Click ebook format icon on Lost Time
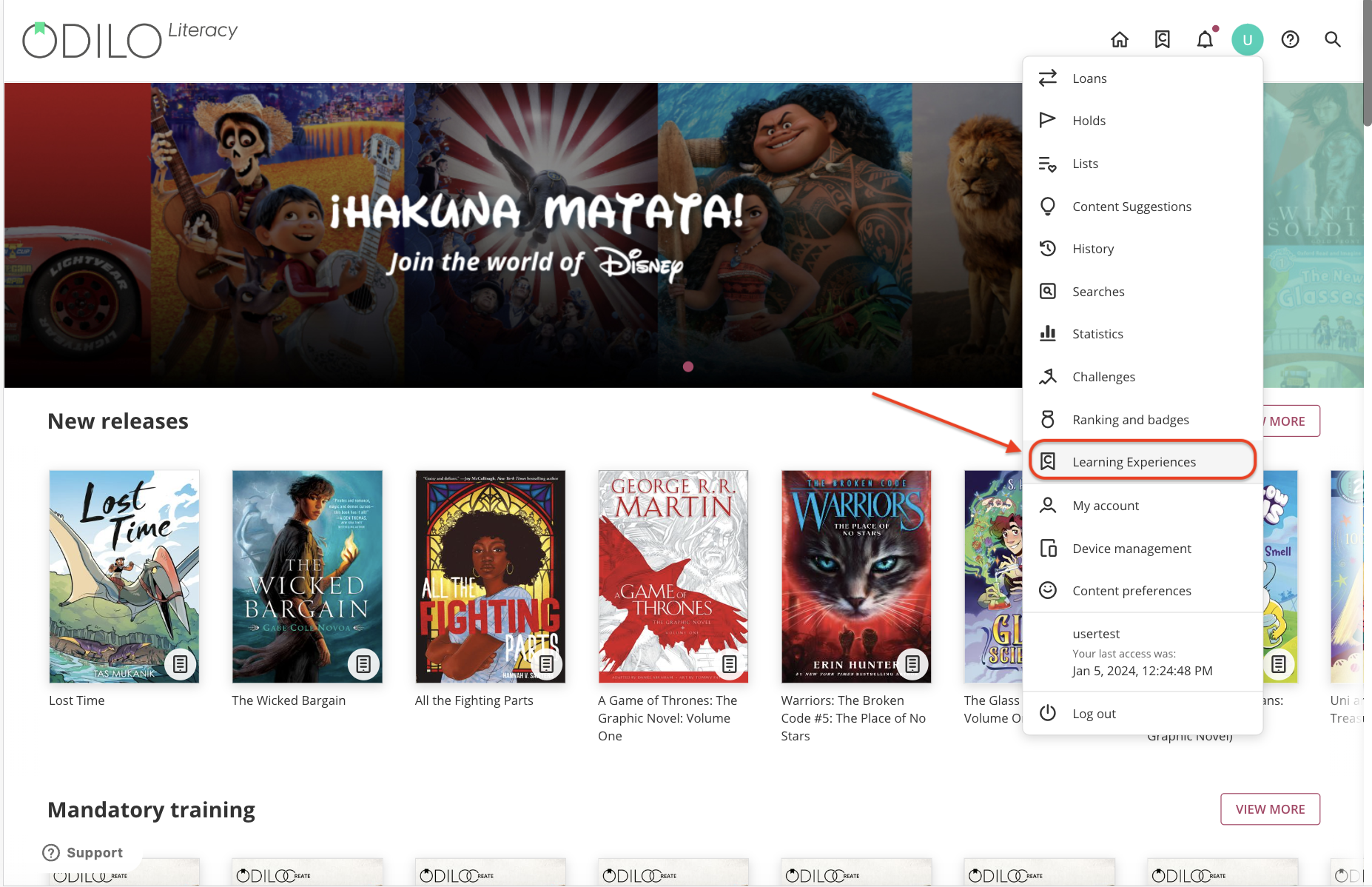Screen dimensions: 1372x887 pyautogui.click(x=181, y=664)
